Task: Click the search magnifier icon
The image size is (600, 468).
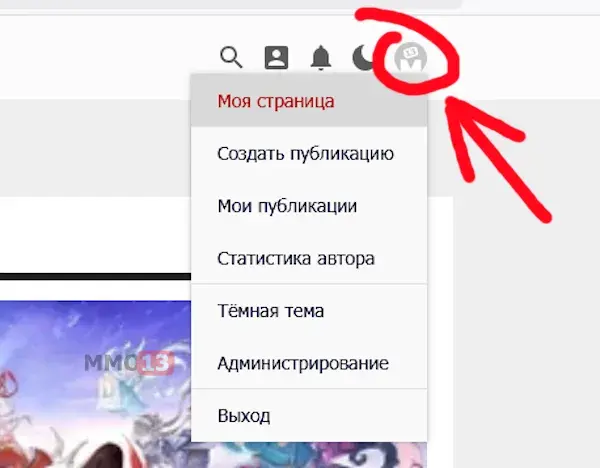Action: [x=231, y=58]
